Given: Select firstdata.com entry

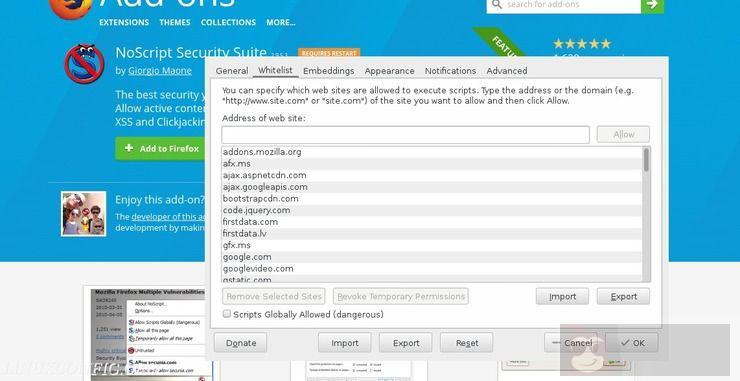Looking at the screenshot, I should point(432,222).
